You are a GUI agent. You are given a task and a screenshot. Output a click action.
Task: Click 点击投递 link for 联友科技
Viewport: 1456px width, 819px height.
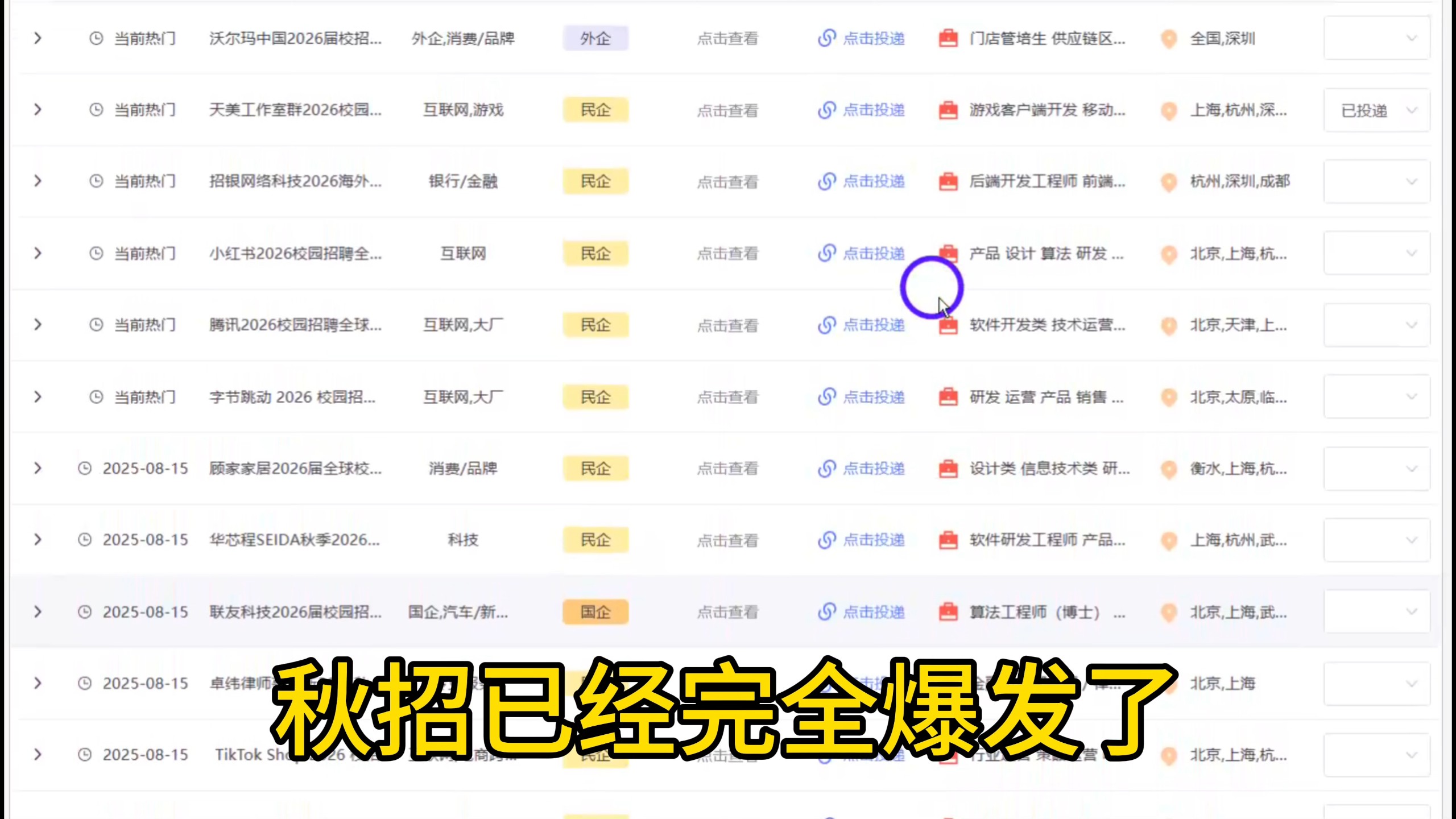861,612
